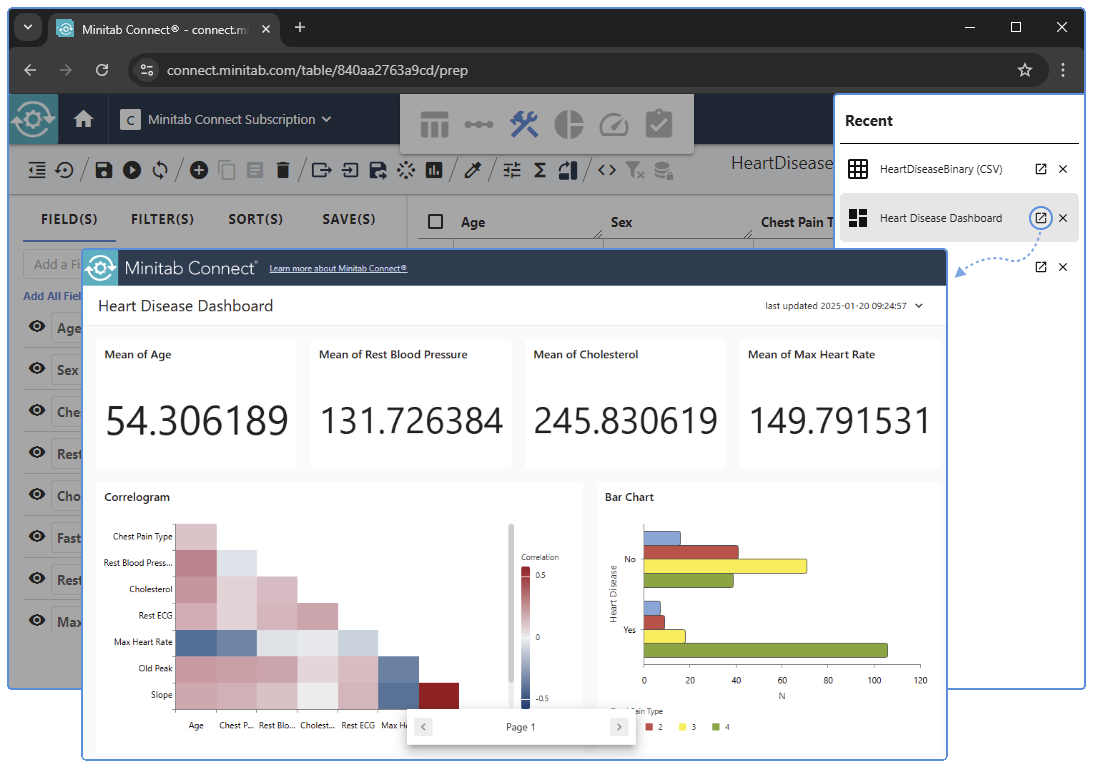Open the last updated dropdown on the dashboard

[x=919, y=306]
